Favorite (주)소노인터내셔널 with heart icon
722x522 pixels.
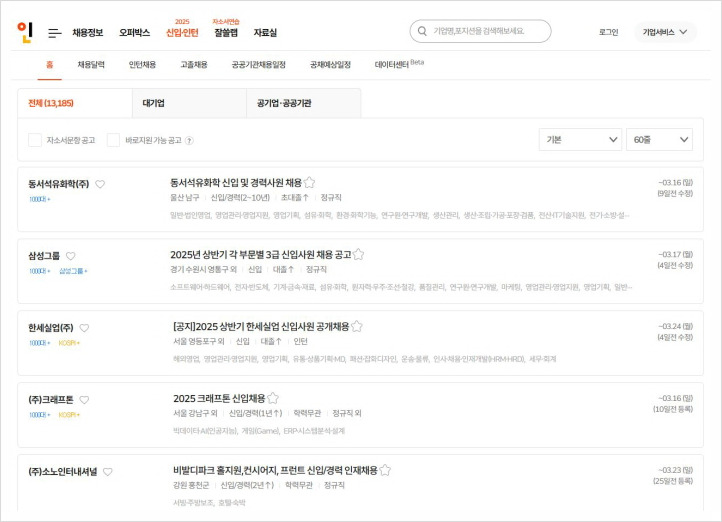pyautogui.click(x=108, y=471)
